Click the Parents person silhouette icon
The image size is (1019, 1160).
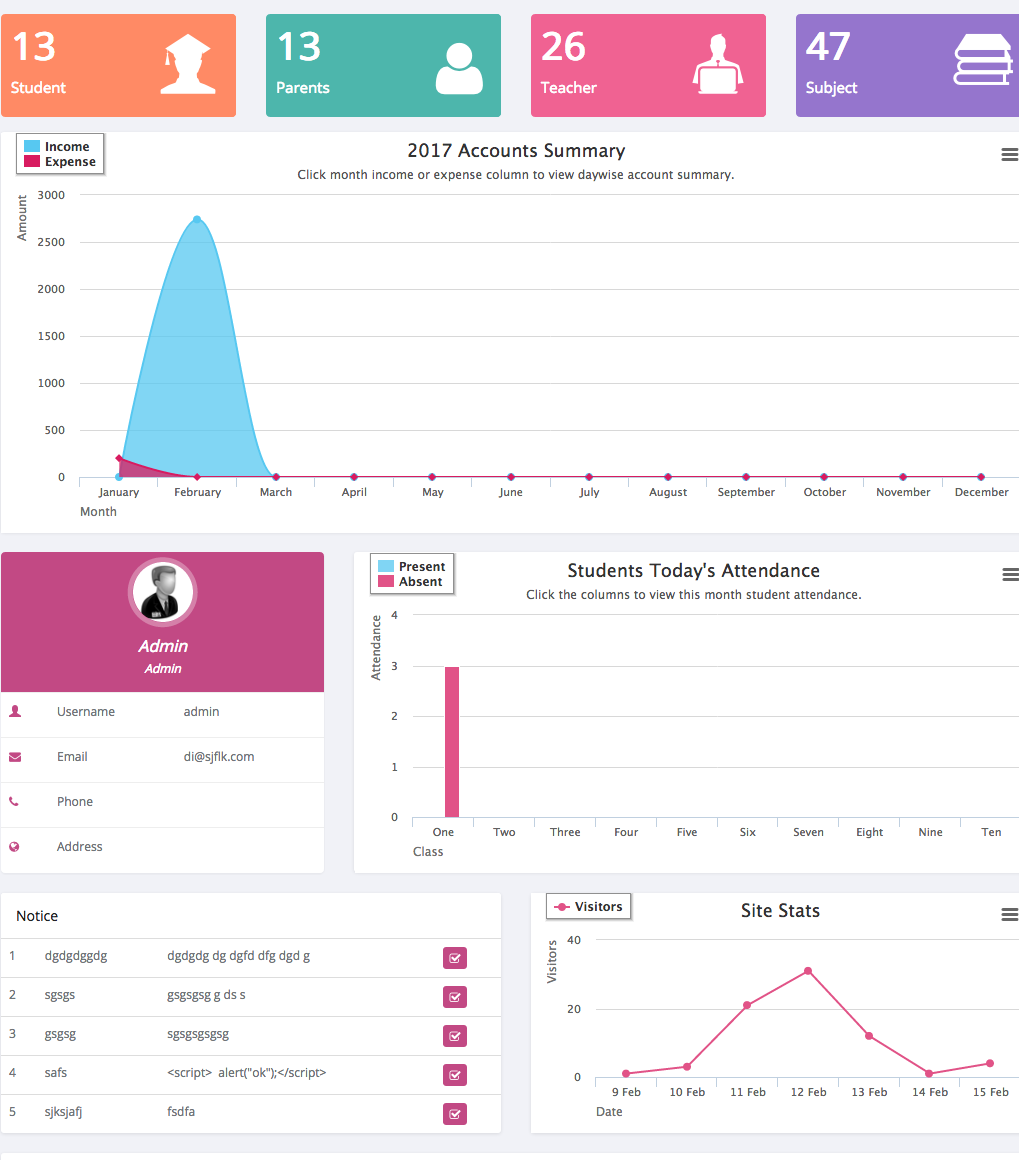click(459, 67)
